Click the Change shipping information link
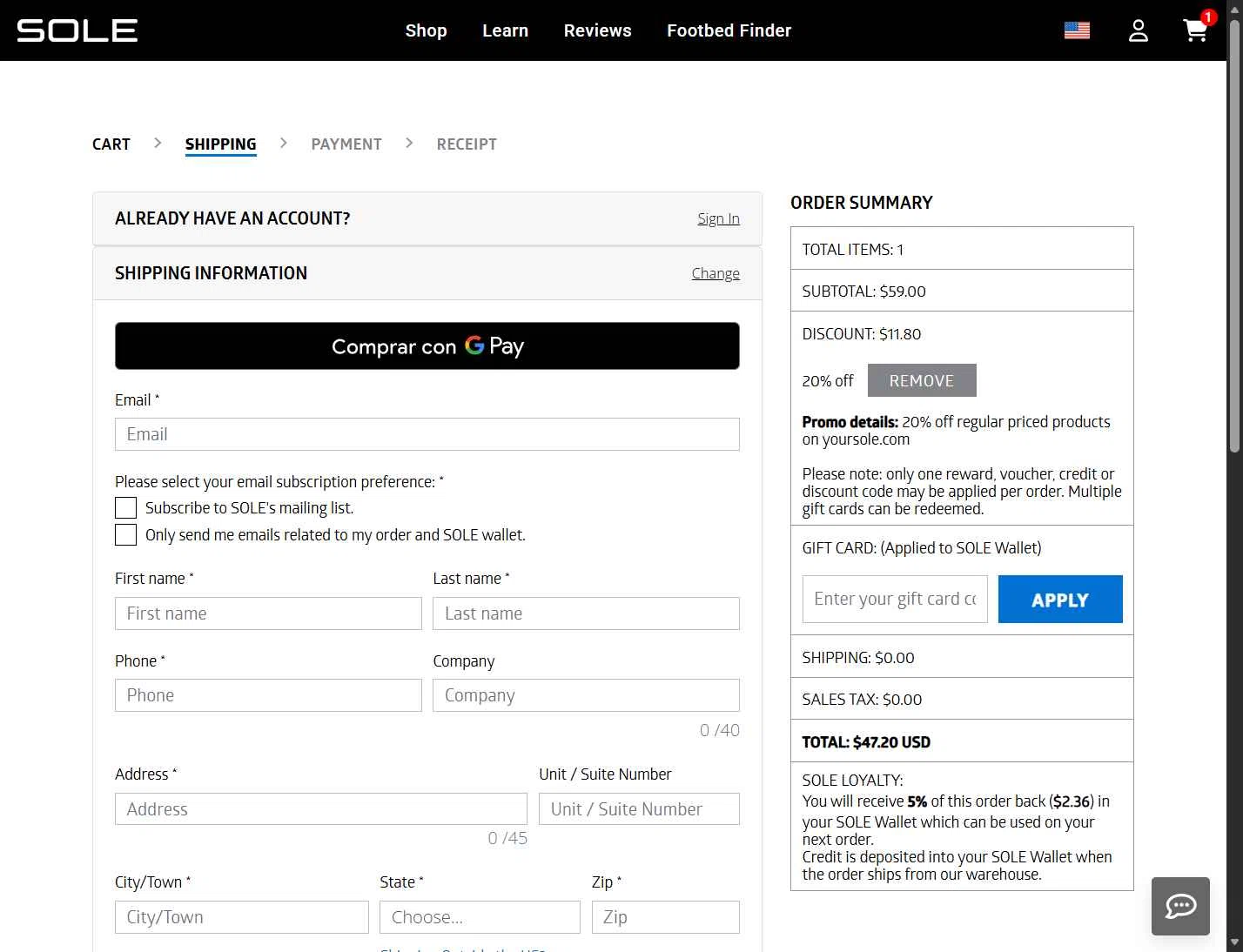1243x952 pixels. point(716,273)
